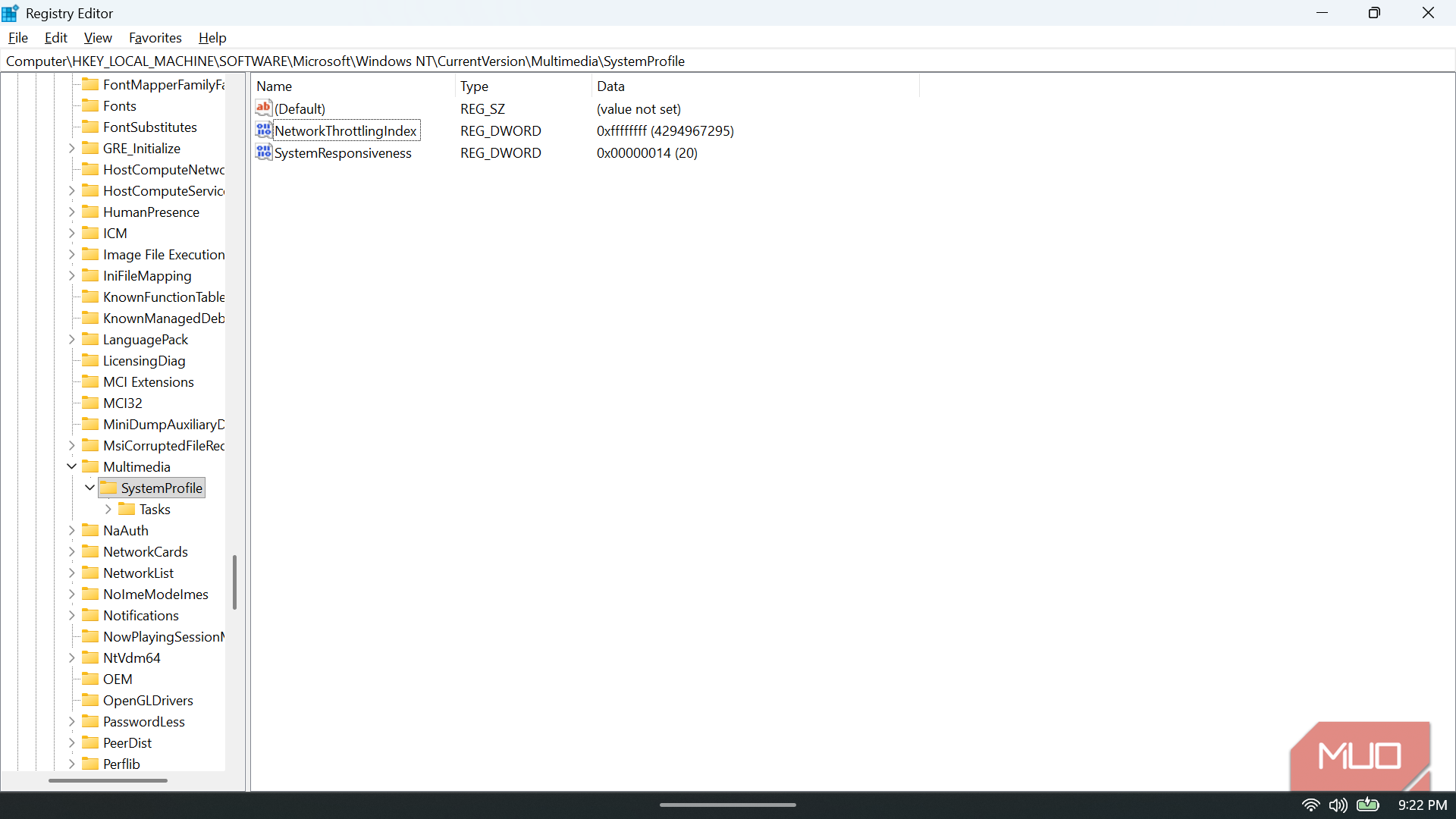Click the Type column header
Image resolution: width=1456 pixels, height=819 pixels.
pyautogui.click(x=523, y=86)
